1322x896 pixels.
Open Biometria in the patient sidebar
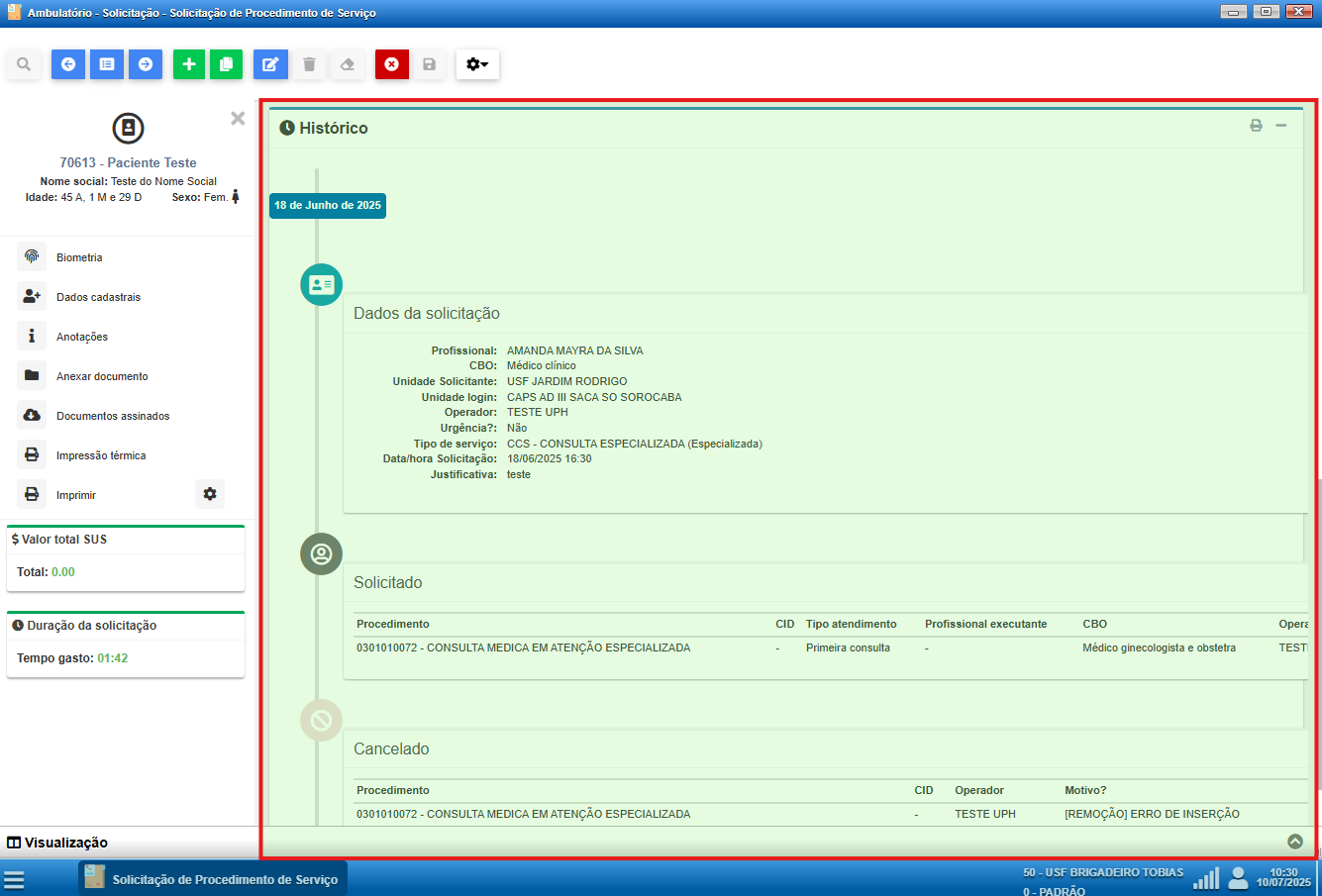[x=79, y=257]
